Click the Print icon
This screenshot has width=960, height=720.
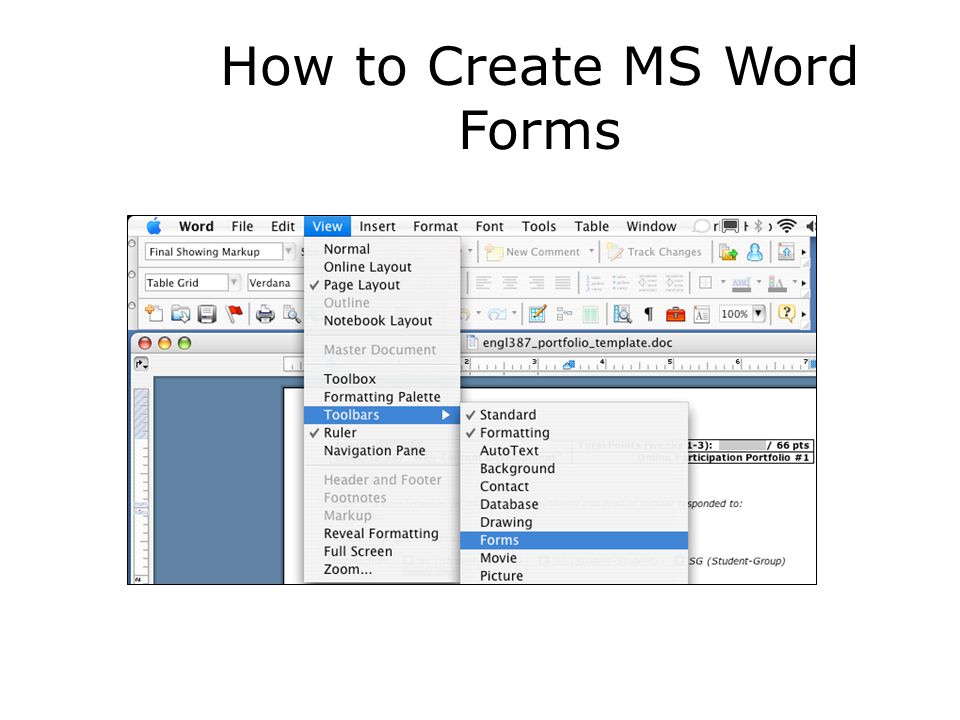[265, 314]
